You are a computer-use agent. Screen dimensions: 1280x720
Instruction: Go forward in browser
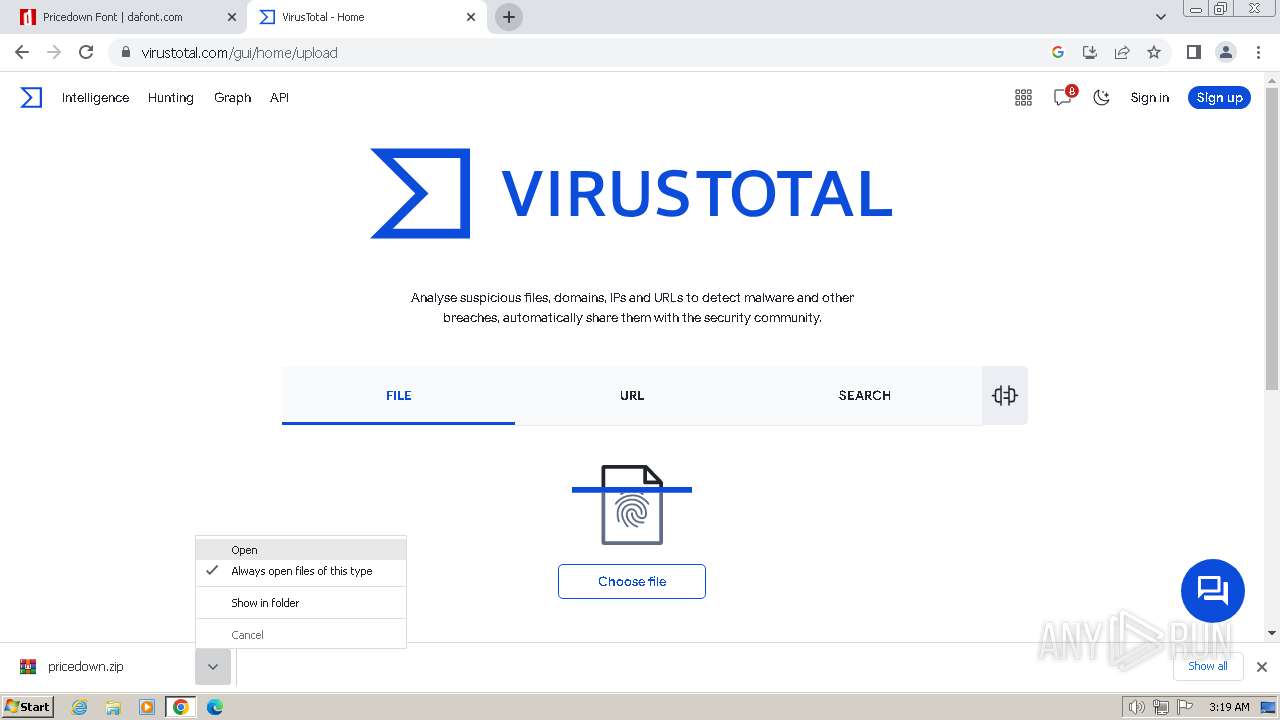54,52
